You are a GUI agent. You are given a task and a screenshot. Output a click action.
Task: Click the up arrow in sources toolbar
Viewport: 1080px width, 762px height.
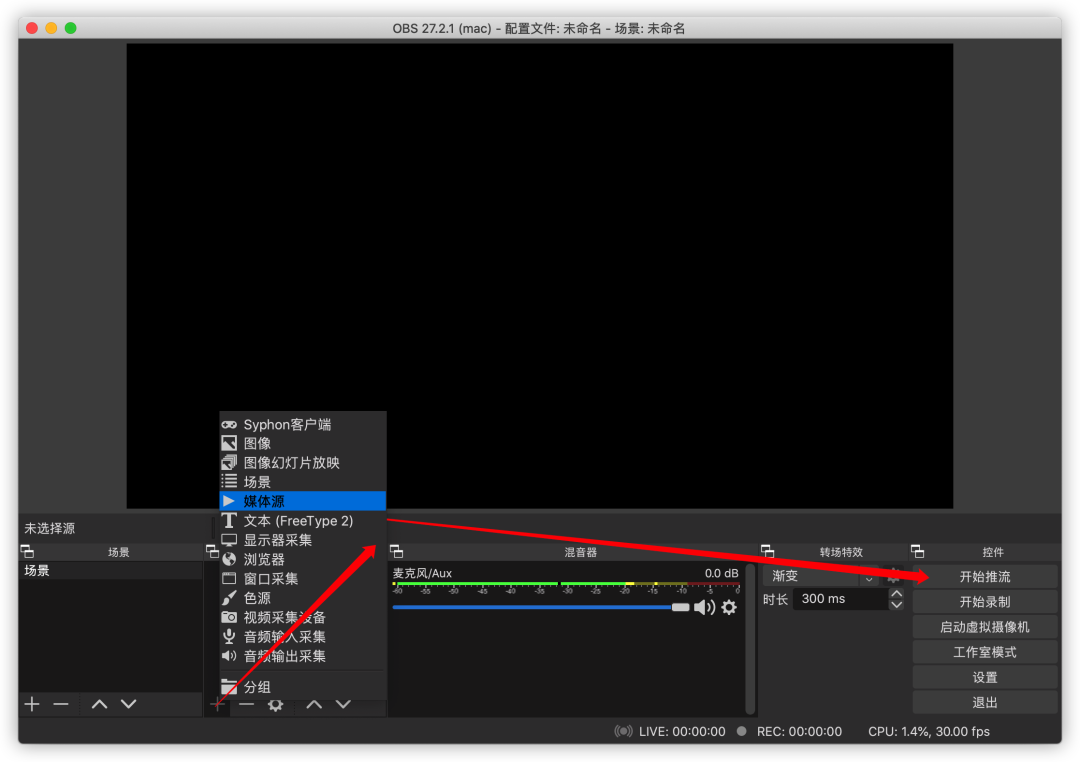(x=314, y=704)
